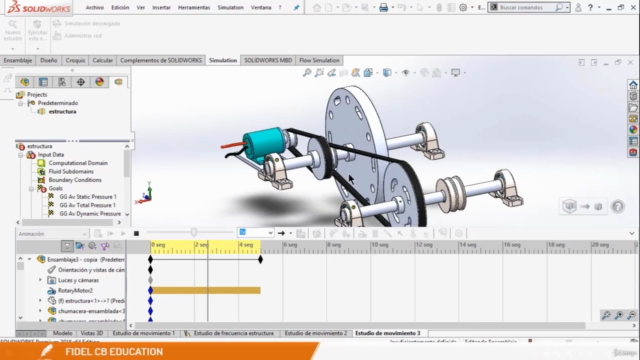Click the New document icon
640x360 pixels.
329,7
